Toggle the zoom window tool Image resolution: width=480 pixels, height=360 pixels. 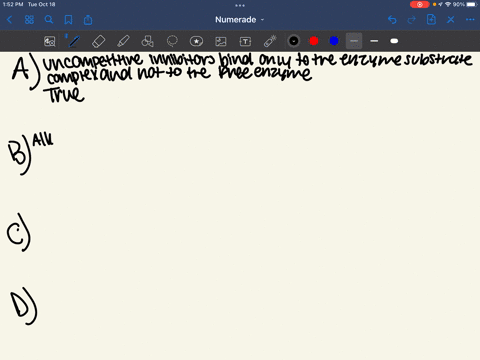50,41
